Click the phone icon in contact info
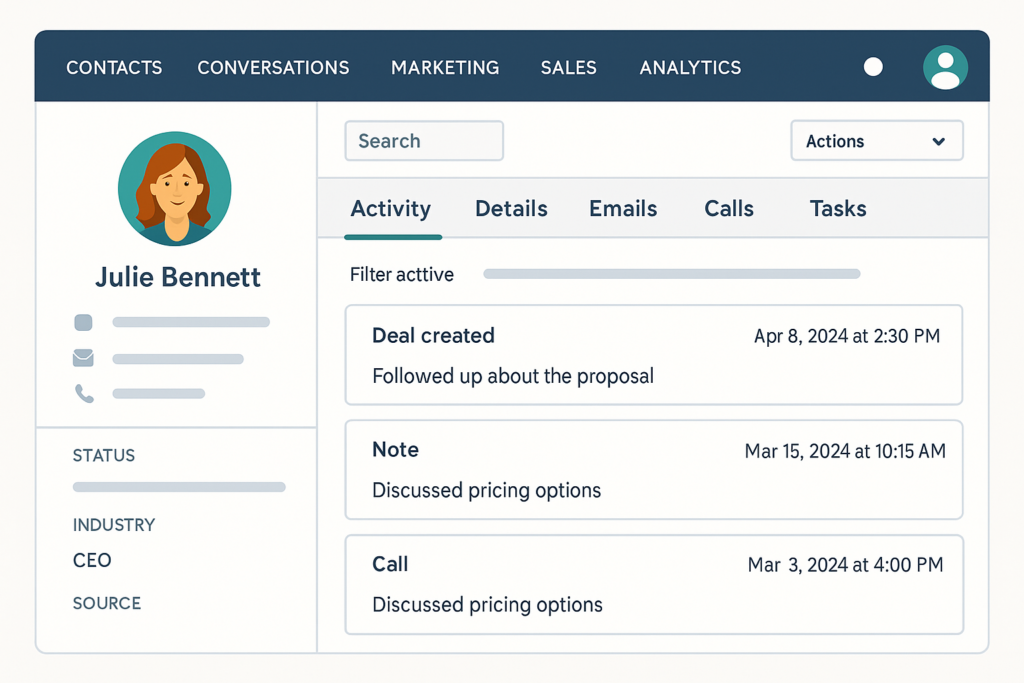1024x683 pixels. 84,393
